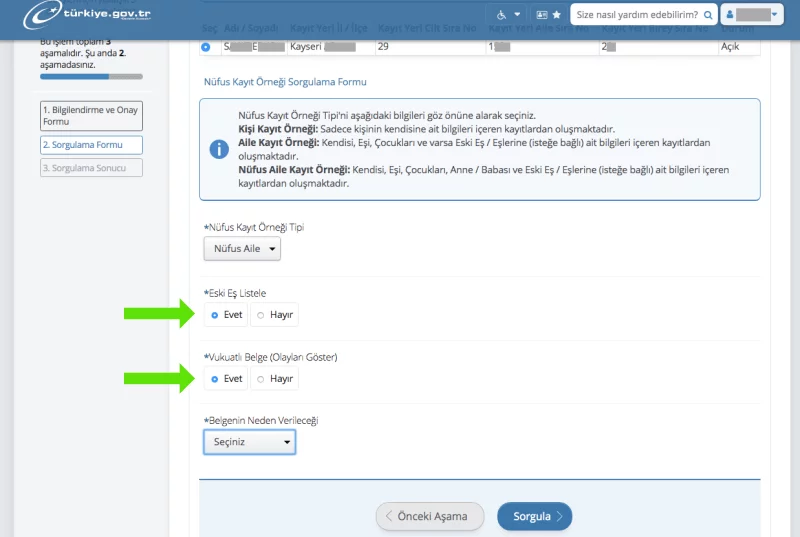Screen dimensions: 800x537
Task: Click the search magnifier icon
Action: point(708,15)
